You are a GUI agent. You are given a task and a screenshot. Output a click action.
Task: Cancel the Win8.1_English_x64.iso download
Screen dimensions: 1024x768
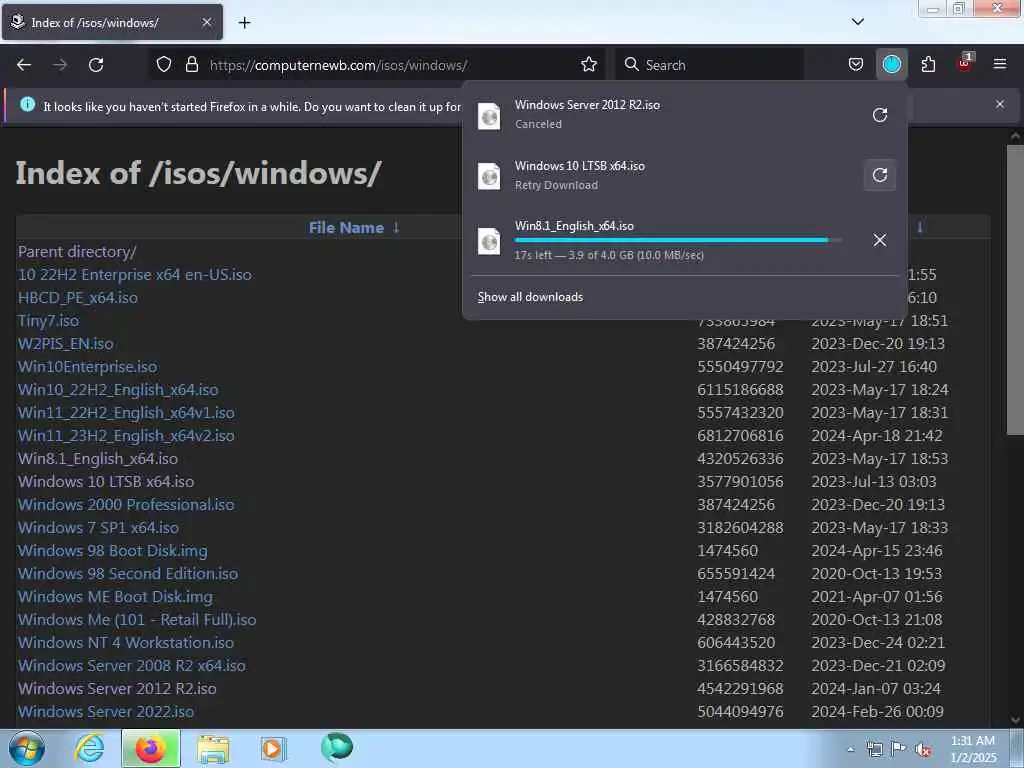[x=880, y=240]
